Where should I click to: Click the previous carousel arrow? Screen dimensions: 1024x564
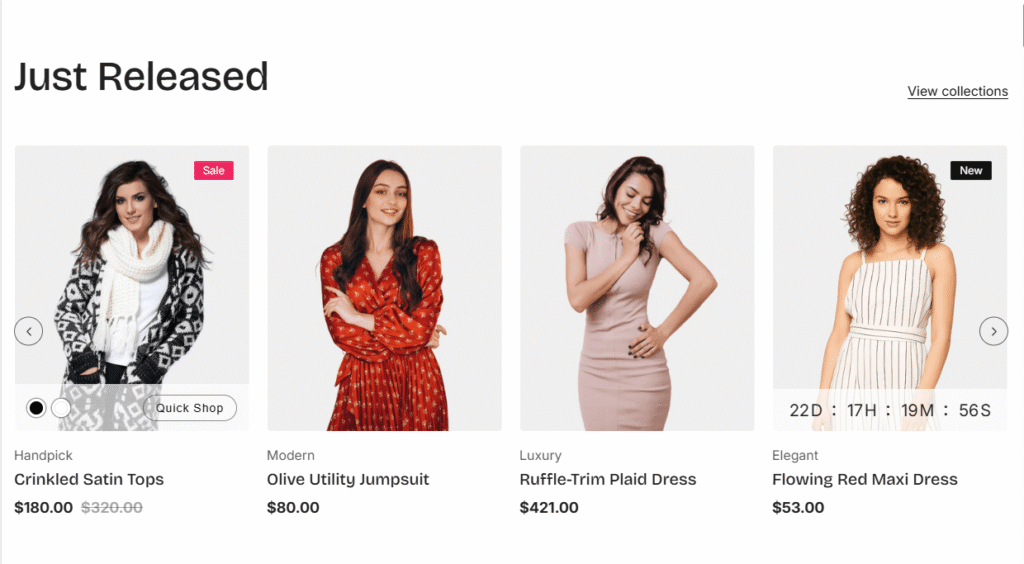click(x=29, y=331)
